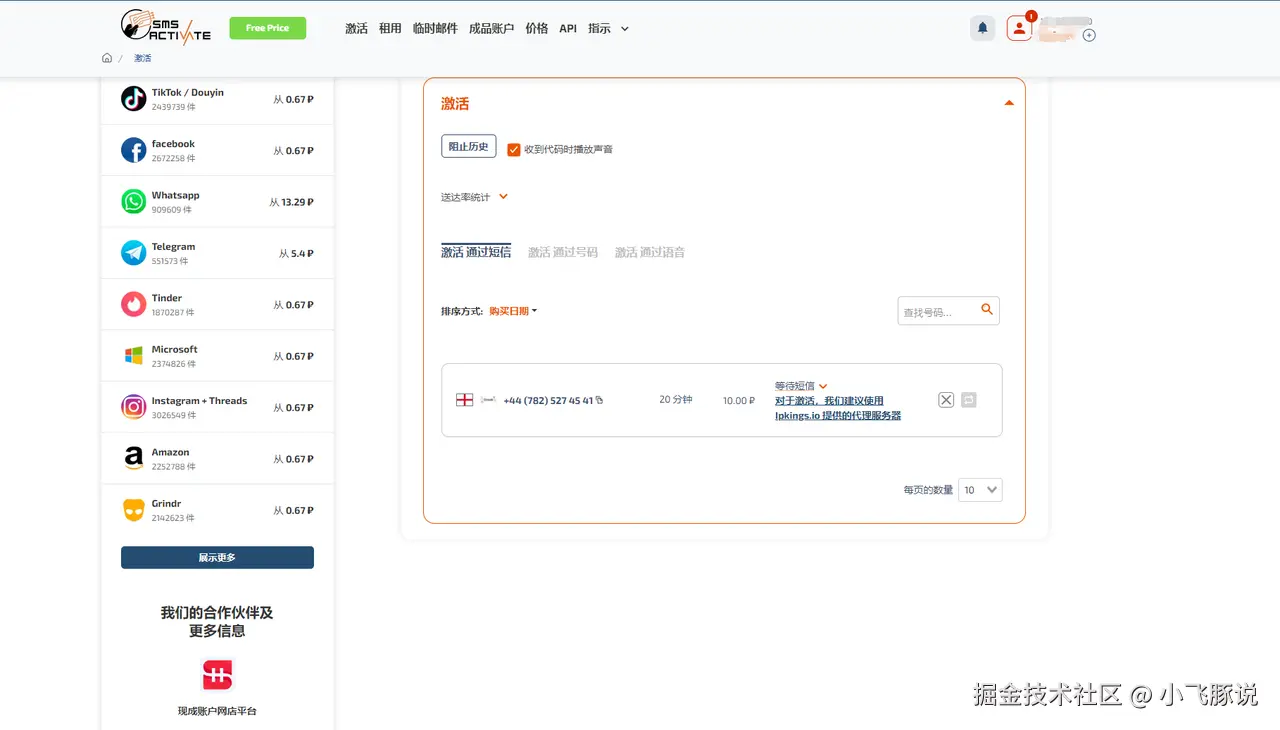Switch to 激活 通过语音 tab
This screenshot has height=730, width=1280.
tap(650, 252)
